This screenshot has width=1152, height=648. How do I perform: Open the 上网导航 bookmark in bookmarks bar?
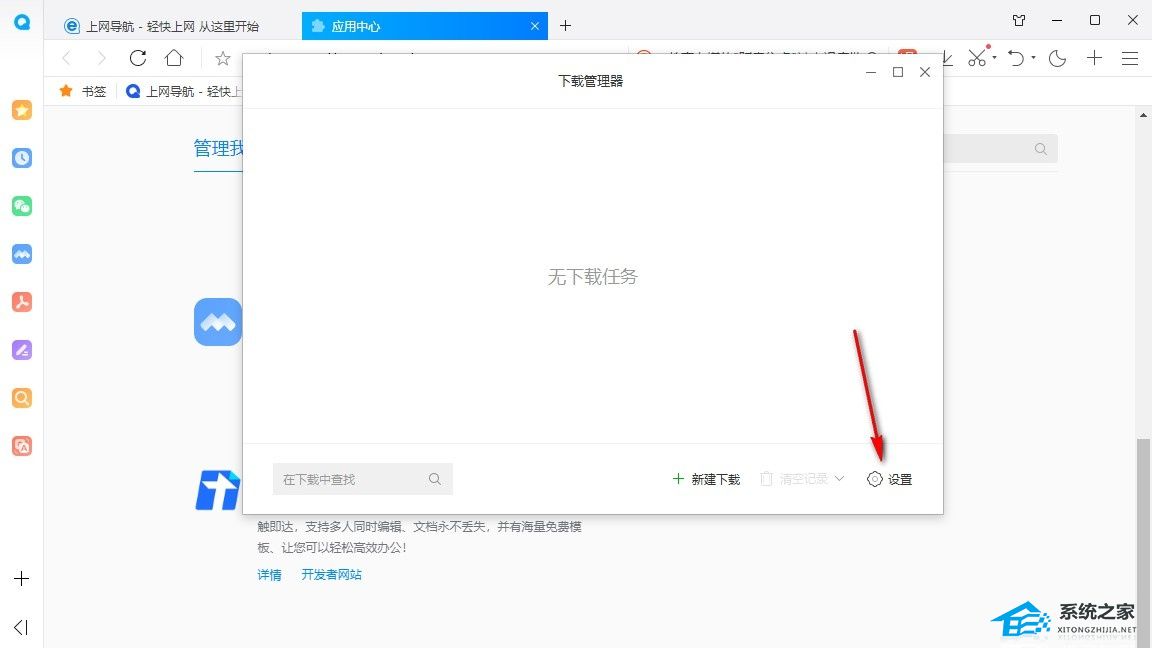[184, 91]
